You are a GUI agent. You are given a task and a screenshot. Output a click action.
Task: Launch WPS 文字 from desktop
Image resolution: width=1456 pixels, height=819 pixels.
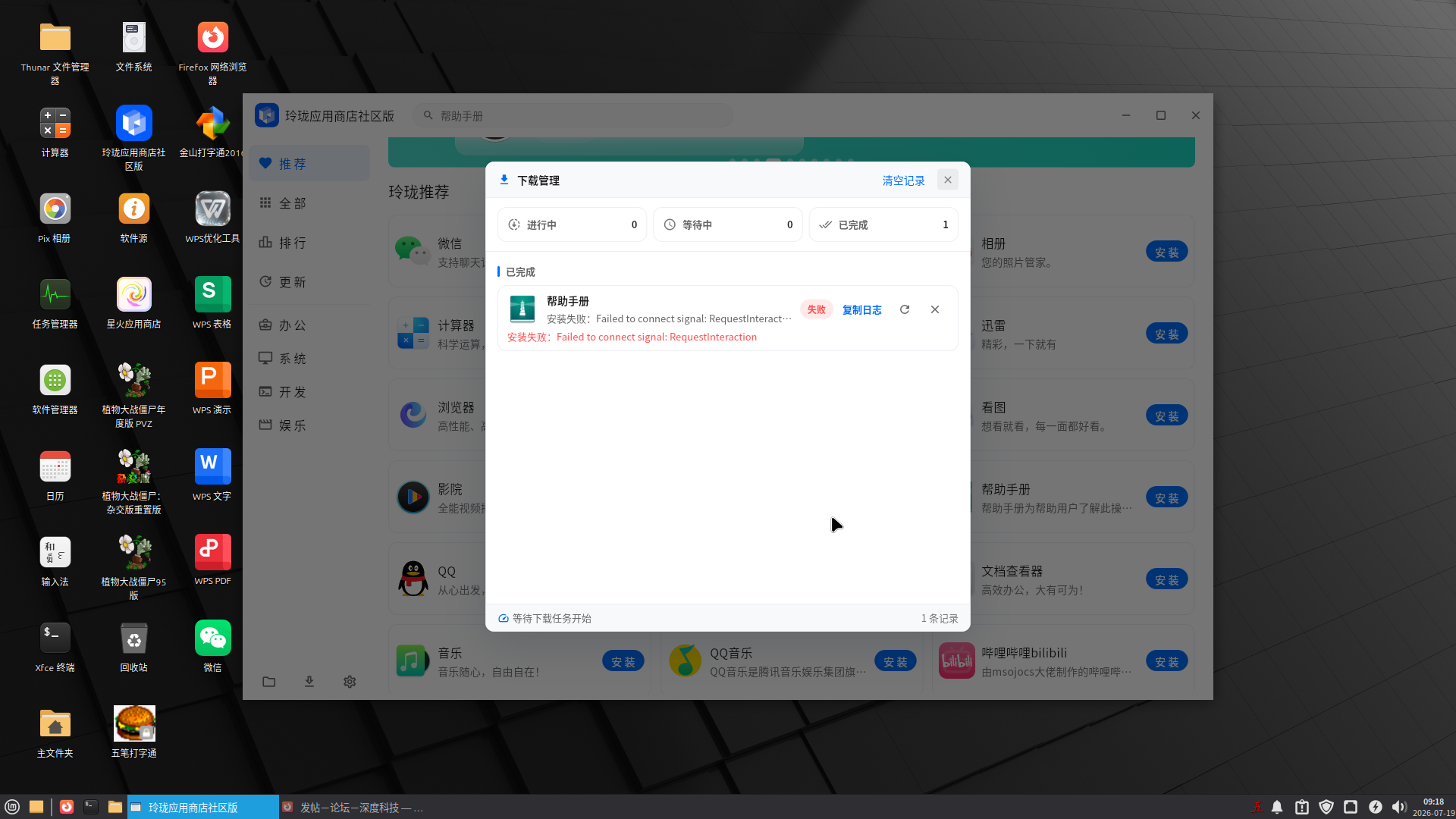212,475
